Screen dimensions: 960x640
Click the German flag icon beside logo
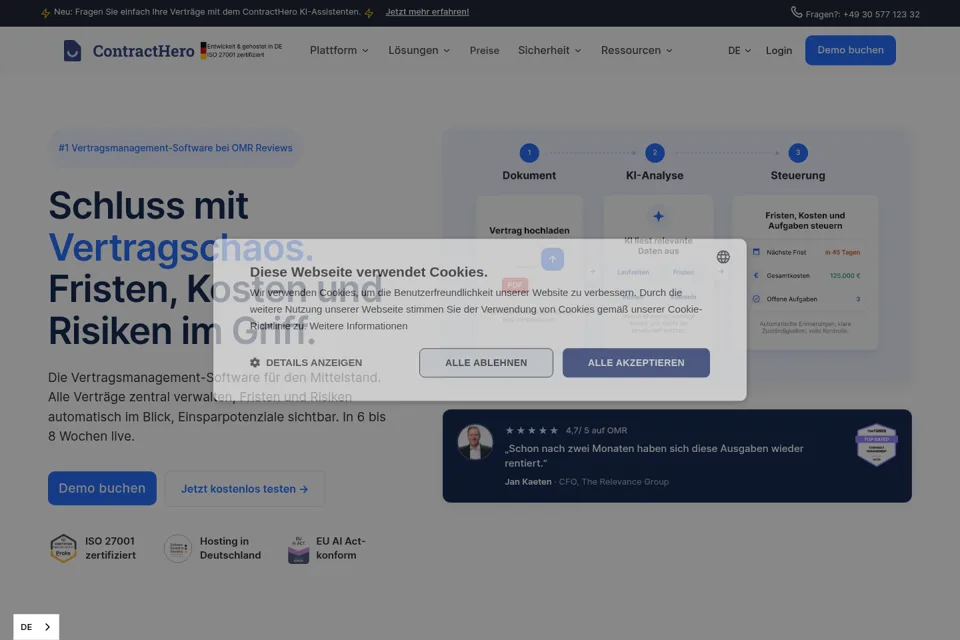coord(203,50)
